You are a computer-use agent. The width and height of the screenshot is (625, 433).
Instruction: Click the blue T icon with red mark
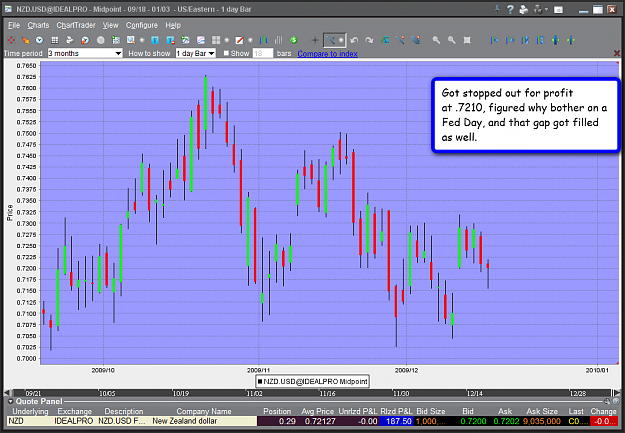[x=170, y=40]
